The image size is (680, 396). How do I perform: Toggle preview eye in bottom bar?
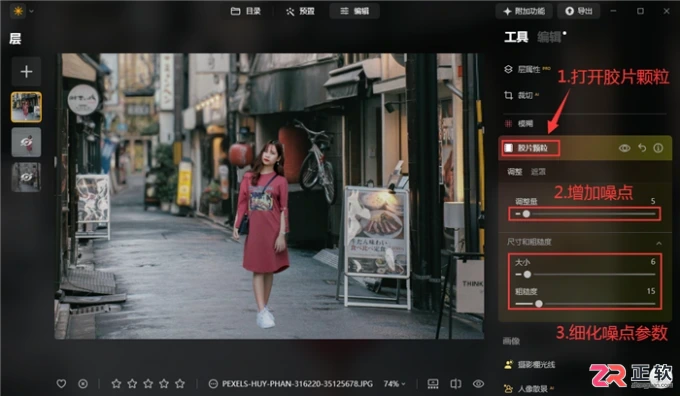(x=478, y=383)
